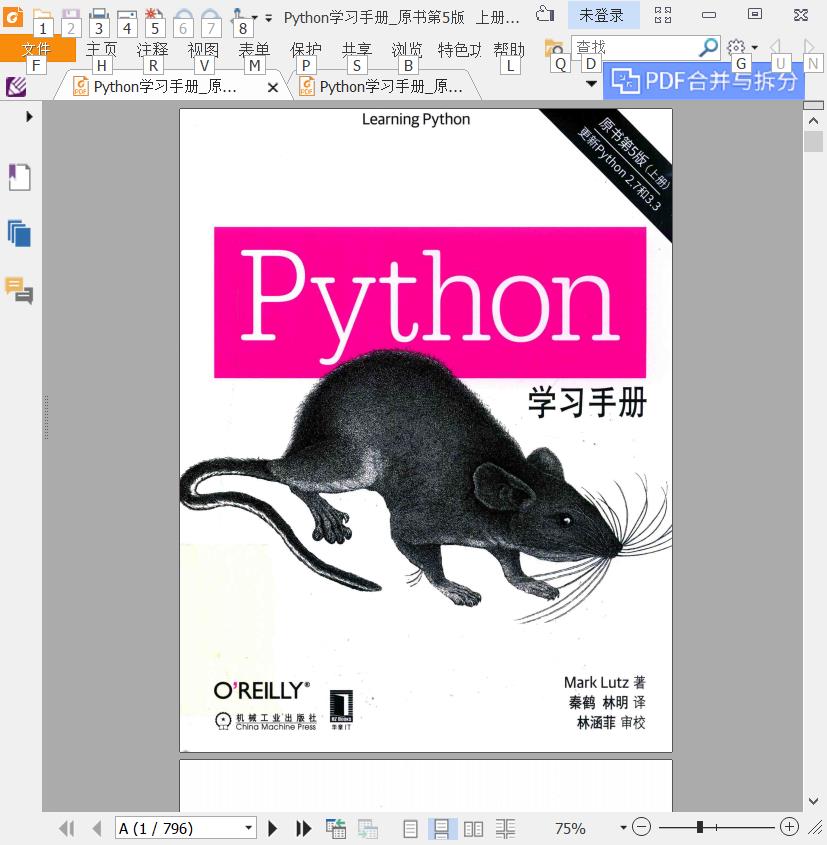Click the Python book cover page
The image size is (827, 845).
[x=426, y=430]
